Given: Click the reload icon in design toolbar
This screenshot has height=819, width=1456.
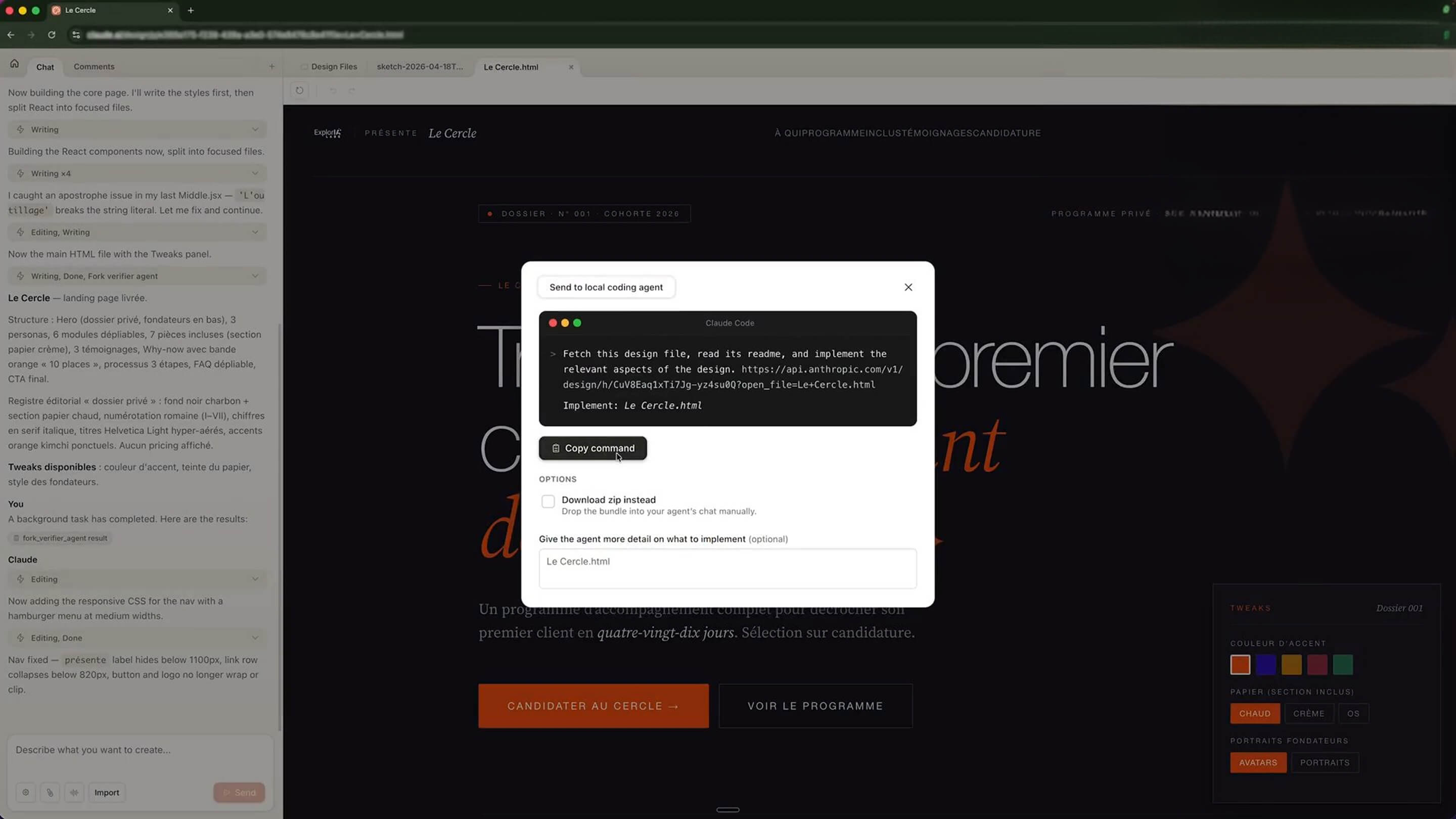Looking at the screenshot, I should coord(300,90).
